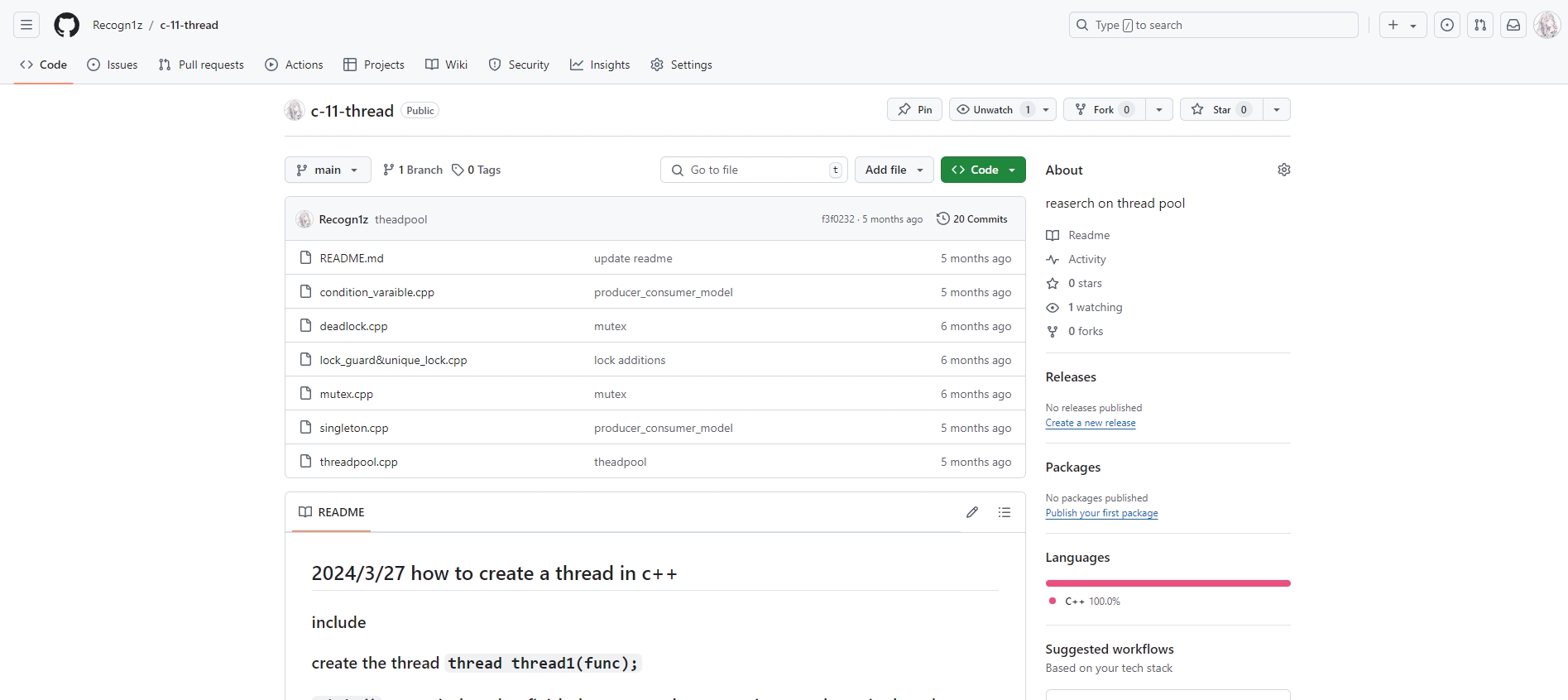The image size is (1568, 700).
Task: Expand the Star lists dropdown arrow
Action: tap(1277, 109)
